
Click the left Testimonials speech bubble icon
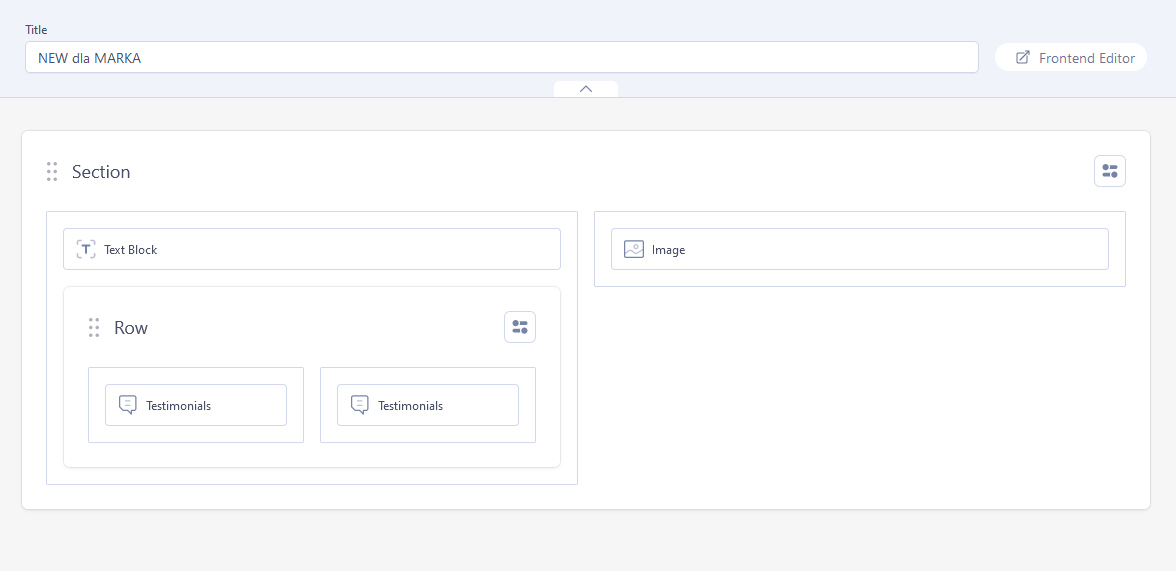pos(127,405)
